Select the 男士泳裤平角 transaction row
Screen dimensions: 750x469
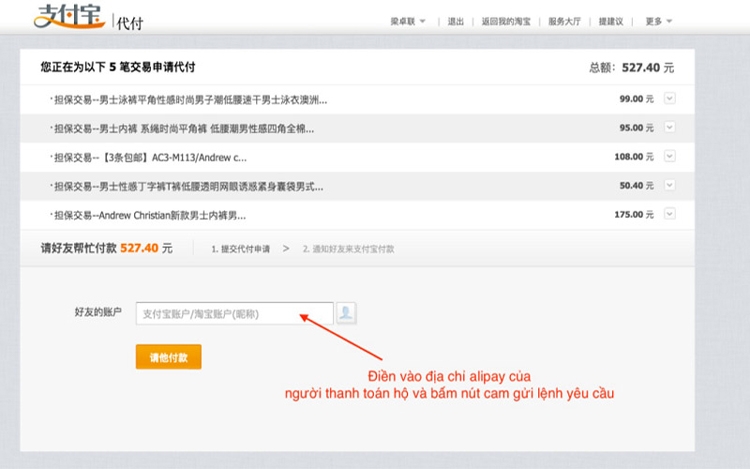click(190, 100)
